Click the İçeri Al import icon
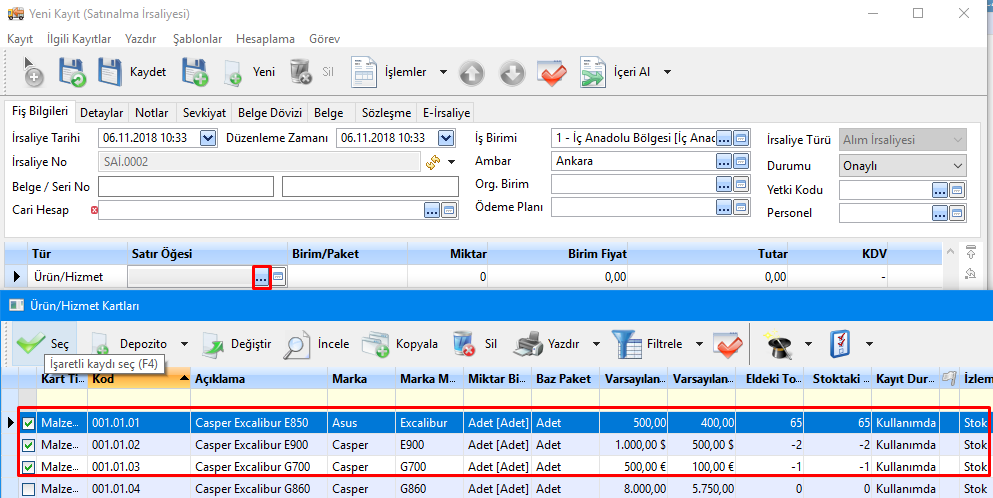Screen dimensions: 993x498 coord(594,72)
